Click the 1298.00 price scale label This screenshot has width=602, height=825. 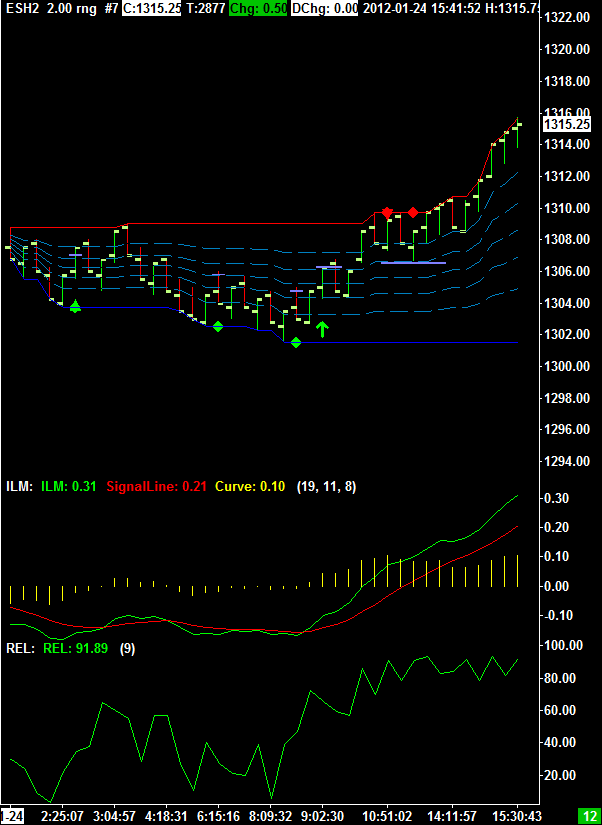tap(566, 397)
